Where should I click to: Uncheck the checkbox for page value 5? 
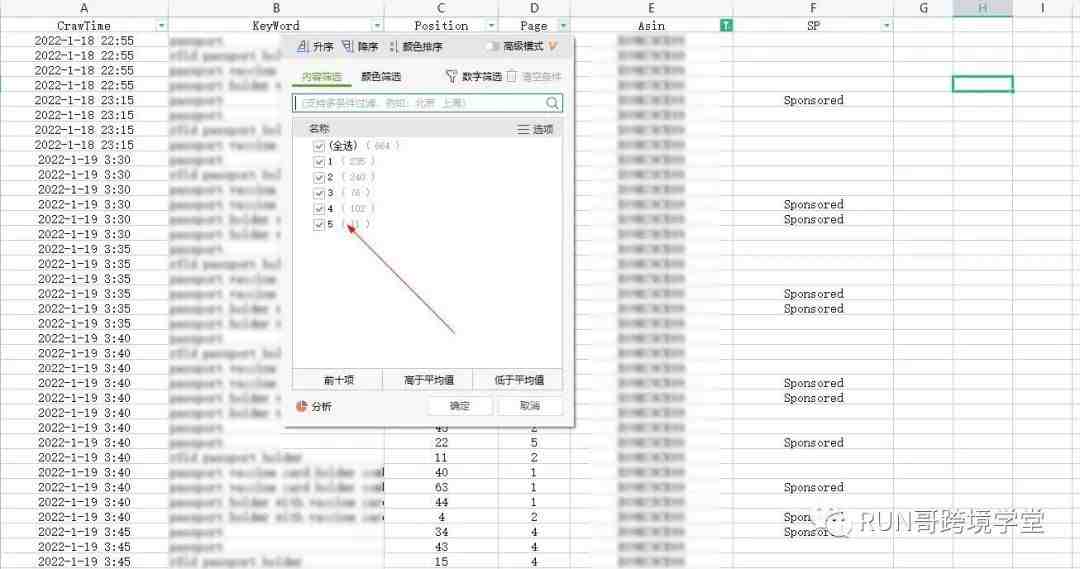pyautogui.click(x=318, y=225)
